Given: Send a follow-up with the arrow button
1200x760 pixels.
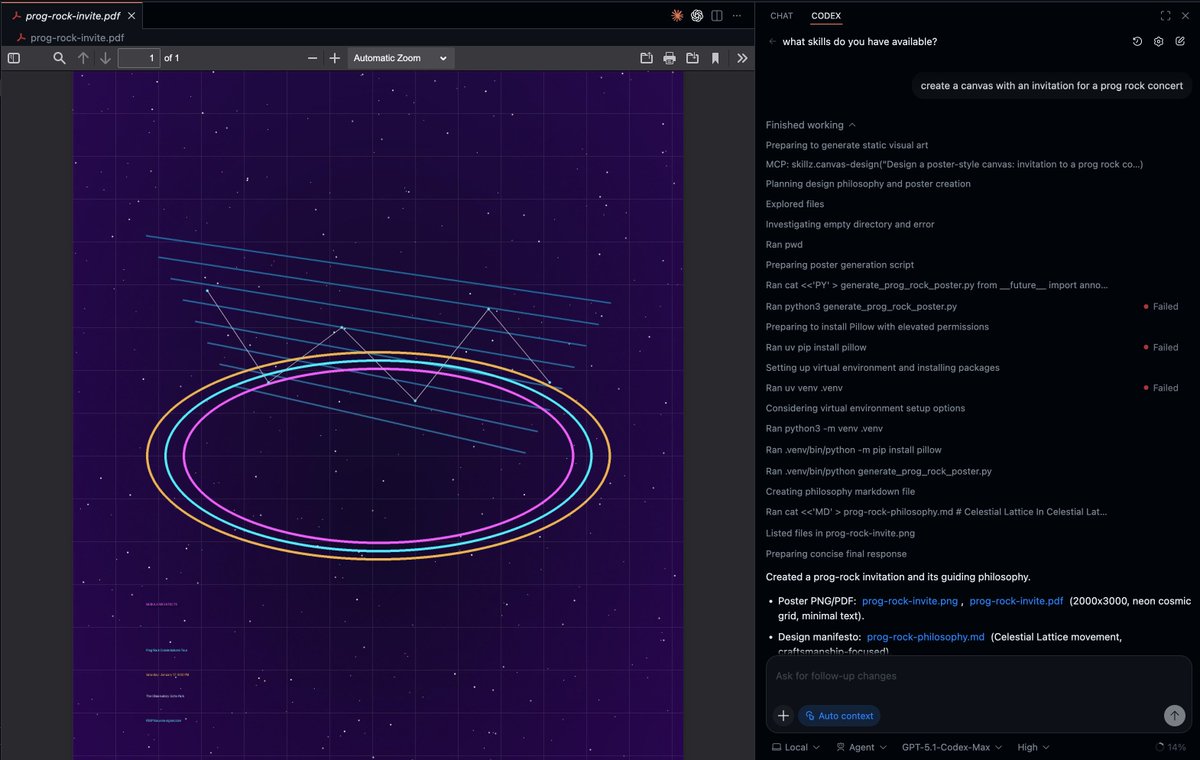Looking at the screenshot, I should coord(1173,715).
